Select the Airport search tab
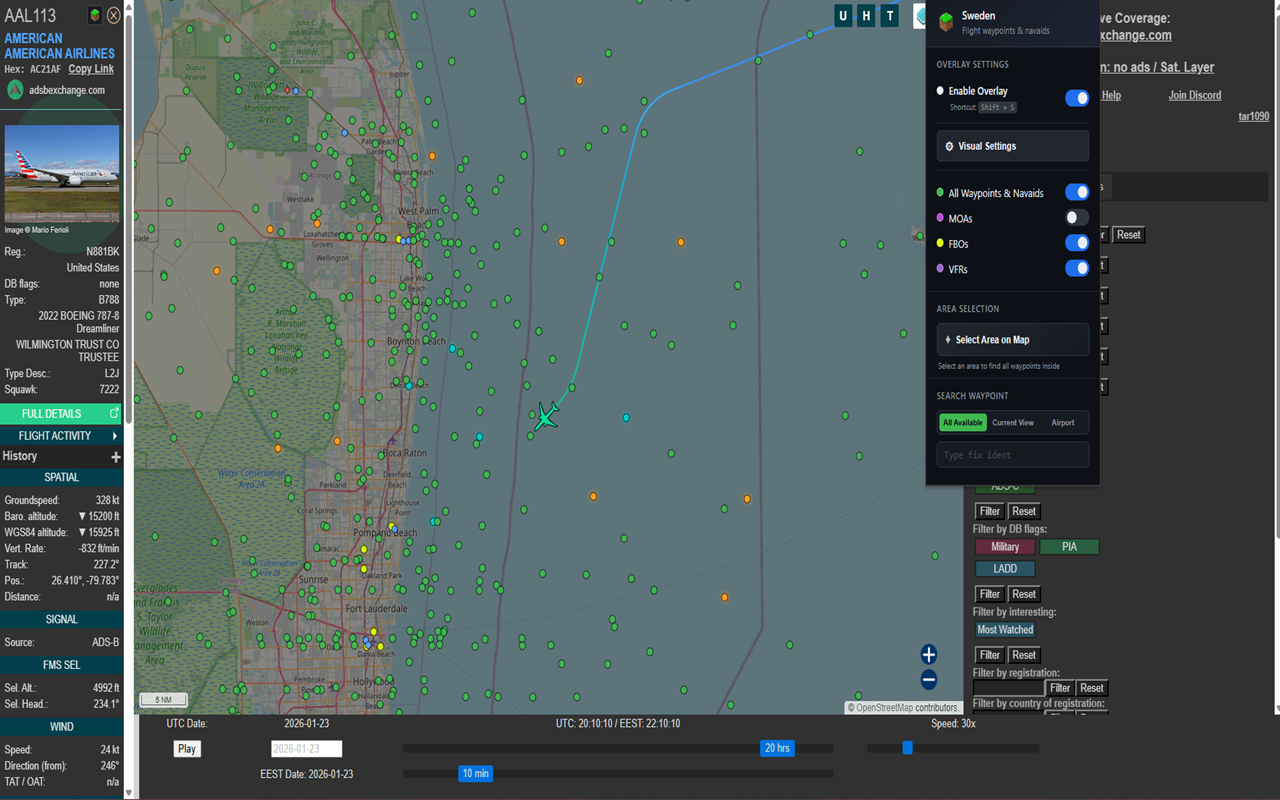The width and height of the screenshot is (1280, 800). [x=1062, y=423]
